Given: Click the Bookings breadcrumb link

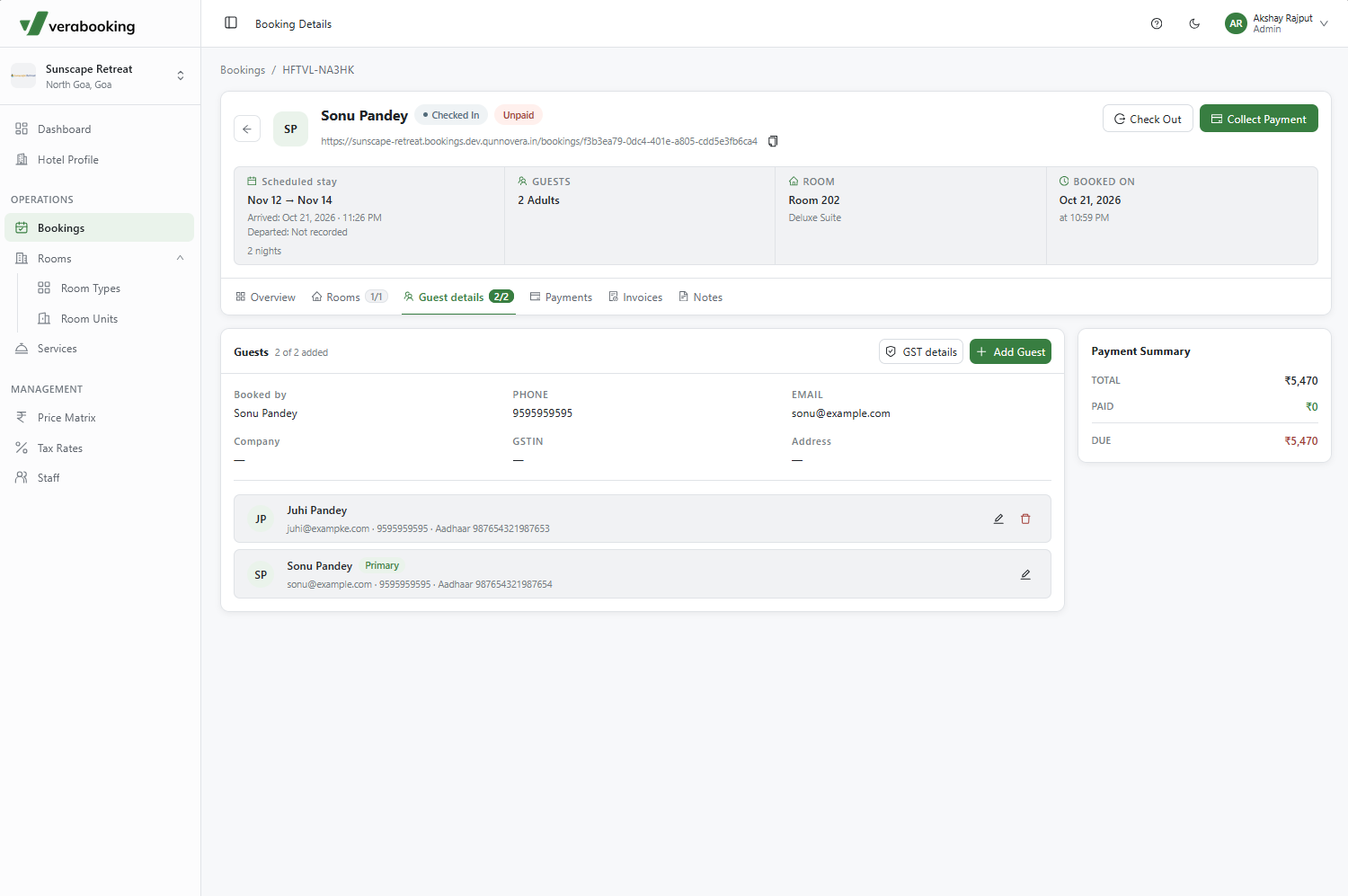Looking at the screenshot, I should tap(243, 70).
